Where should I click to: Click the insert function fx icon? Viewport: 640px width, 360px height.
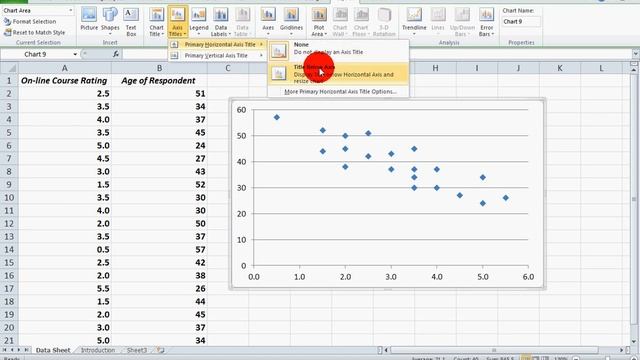pyautogui.click(x=116, y=54)
